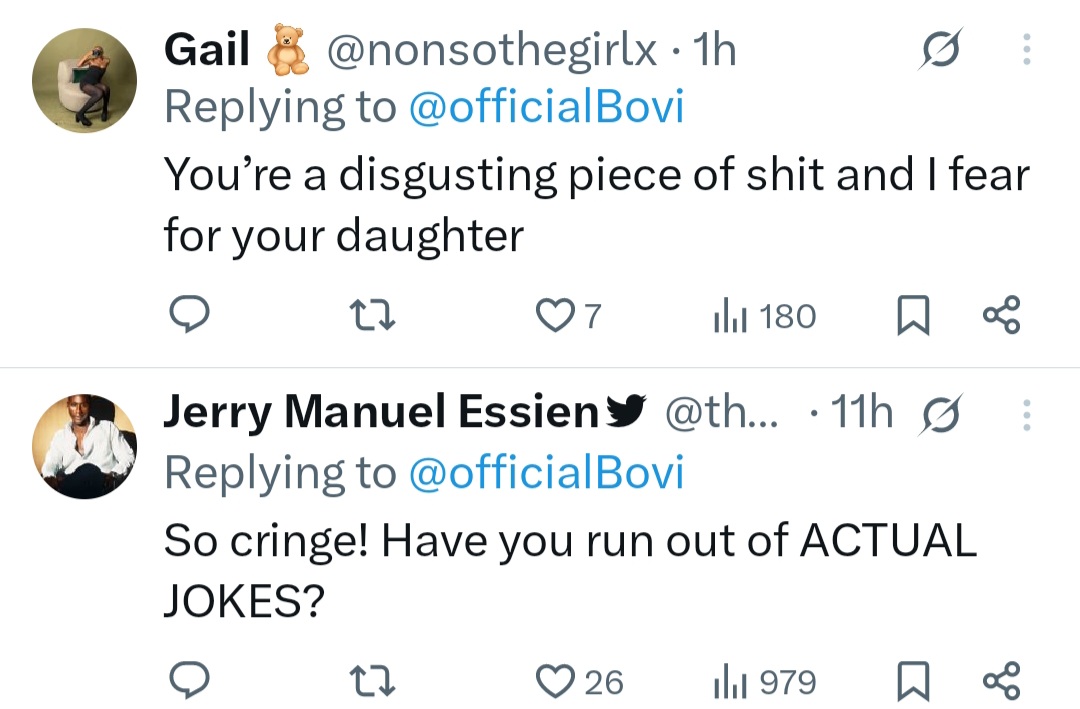The image size is (1080, 709).
Task: Open more options for Gail's tweet
Action: (1026, 51)
